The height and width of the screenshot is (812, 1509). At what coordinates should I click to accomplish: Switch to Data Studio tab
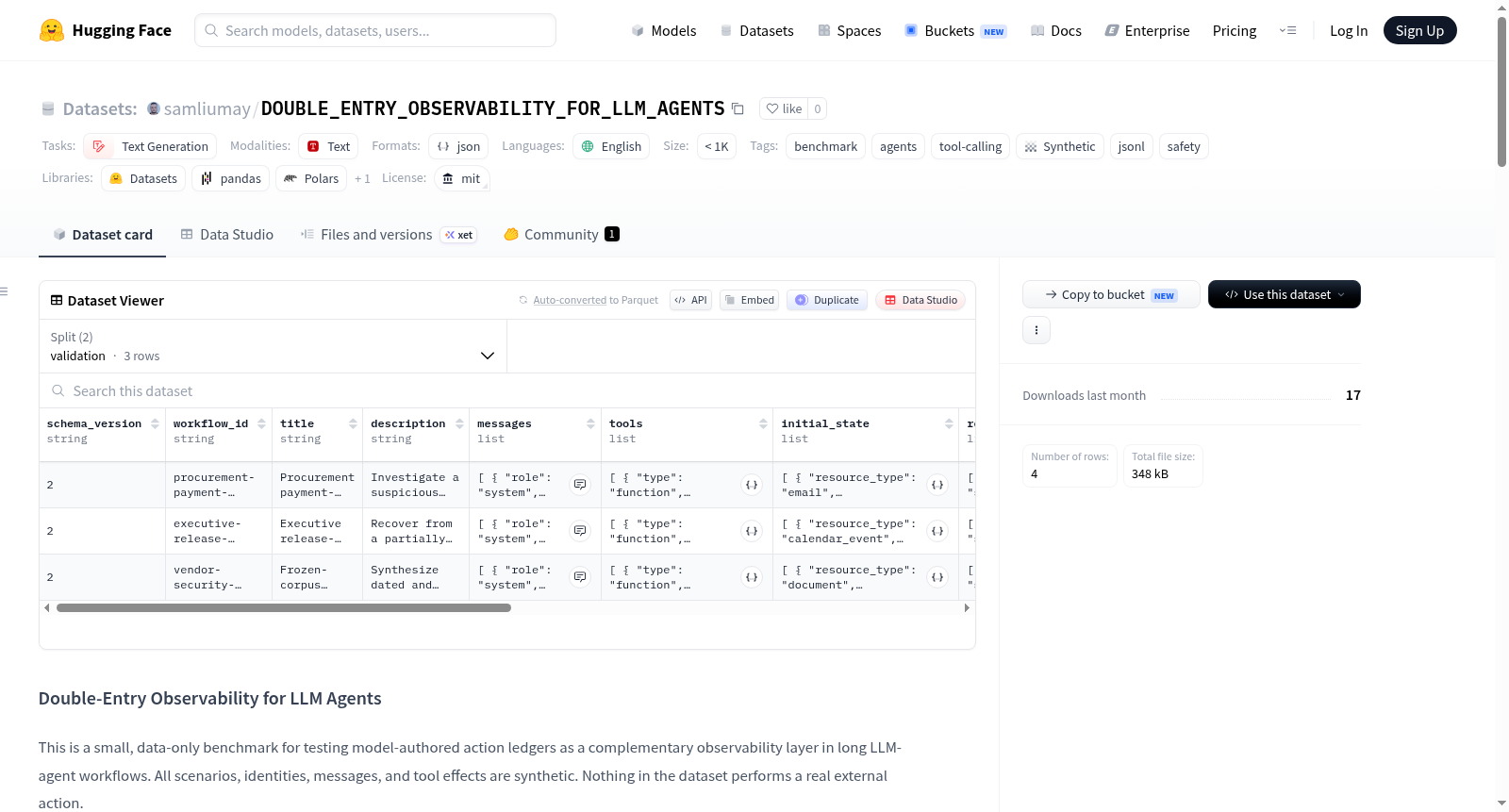(226, 234)
